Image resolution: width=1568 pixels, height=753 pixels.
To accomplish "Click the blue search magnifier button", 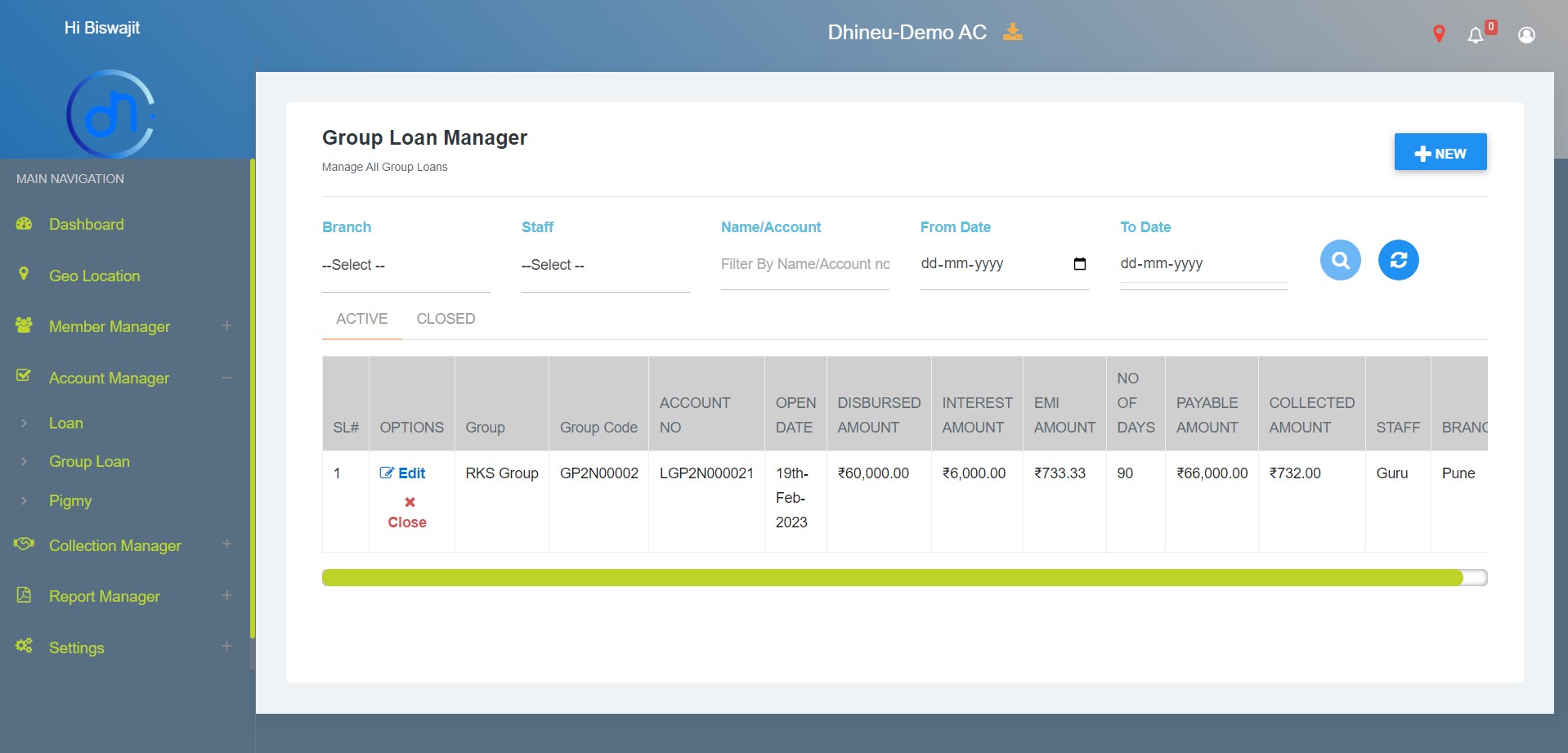I will (1340, 260).
